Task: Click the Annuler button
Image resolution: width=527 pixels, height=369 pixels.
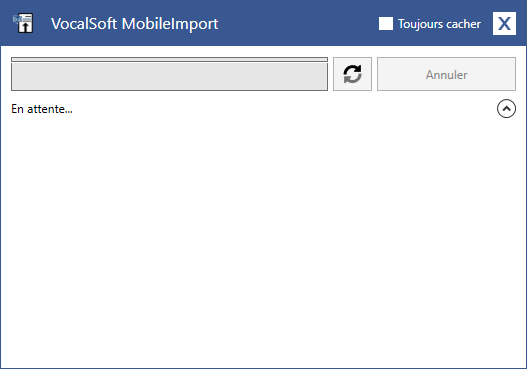Action: tap(446, 74)
